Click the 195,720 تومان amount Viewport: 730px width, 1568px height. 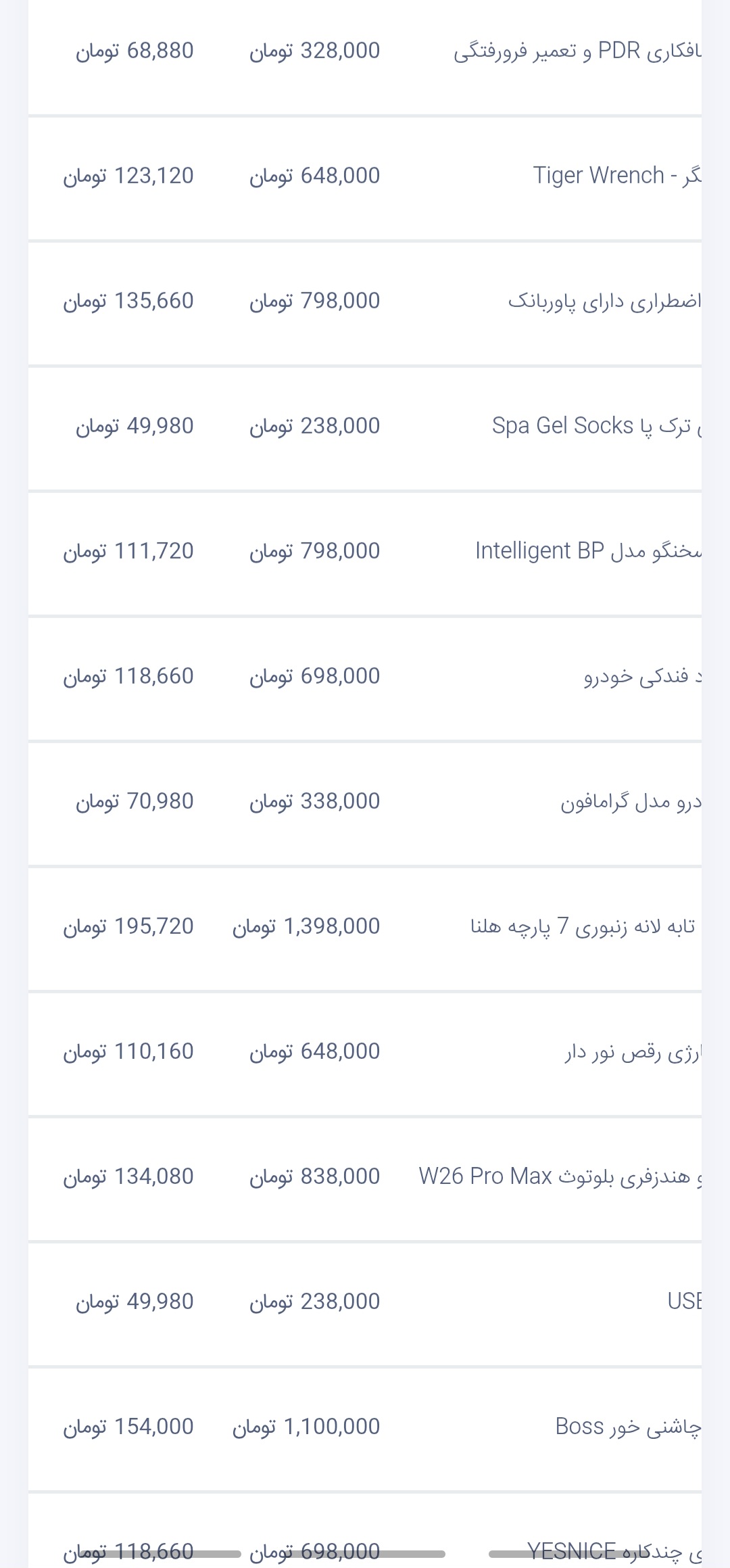click(128, 926)
